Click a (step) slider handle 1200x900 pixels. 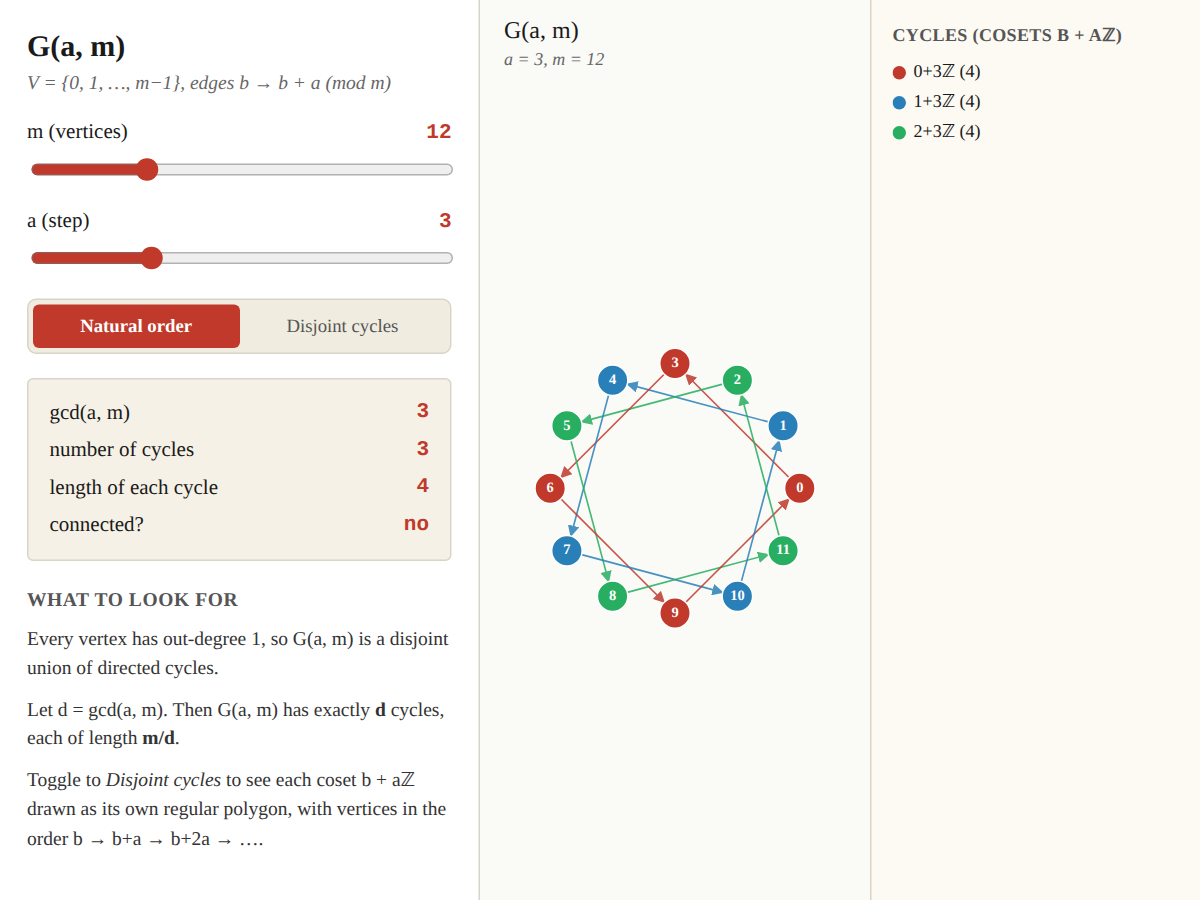(151, 258)
